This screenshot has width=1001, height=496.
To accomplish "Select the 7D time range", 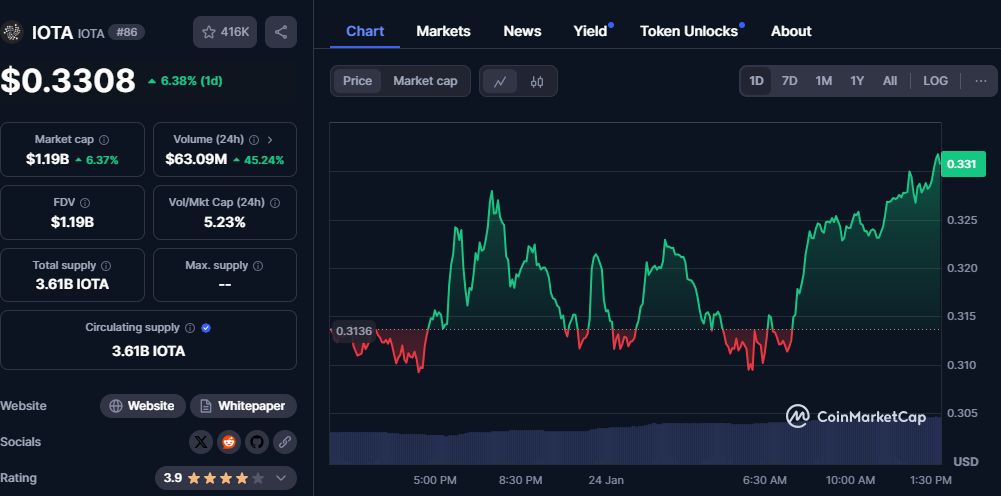I will click(790, 81).
